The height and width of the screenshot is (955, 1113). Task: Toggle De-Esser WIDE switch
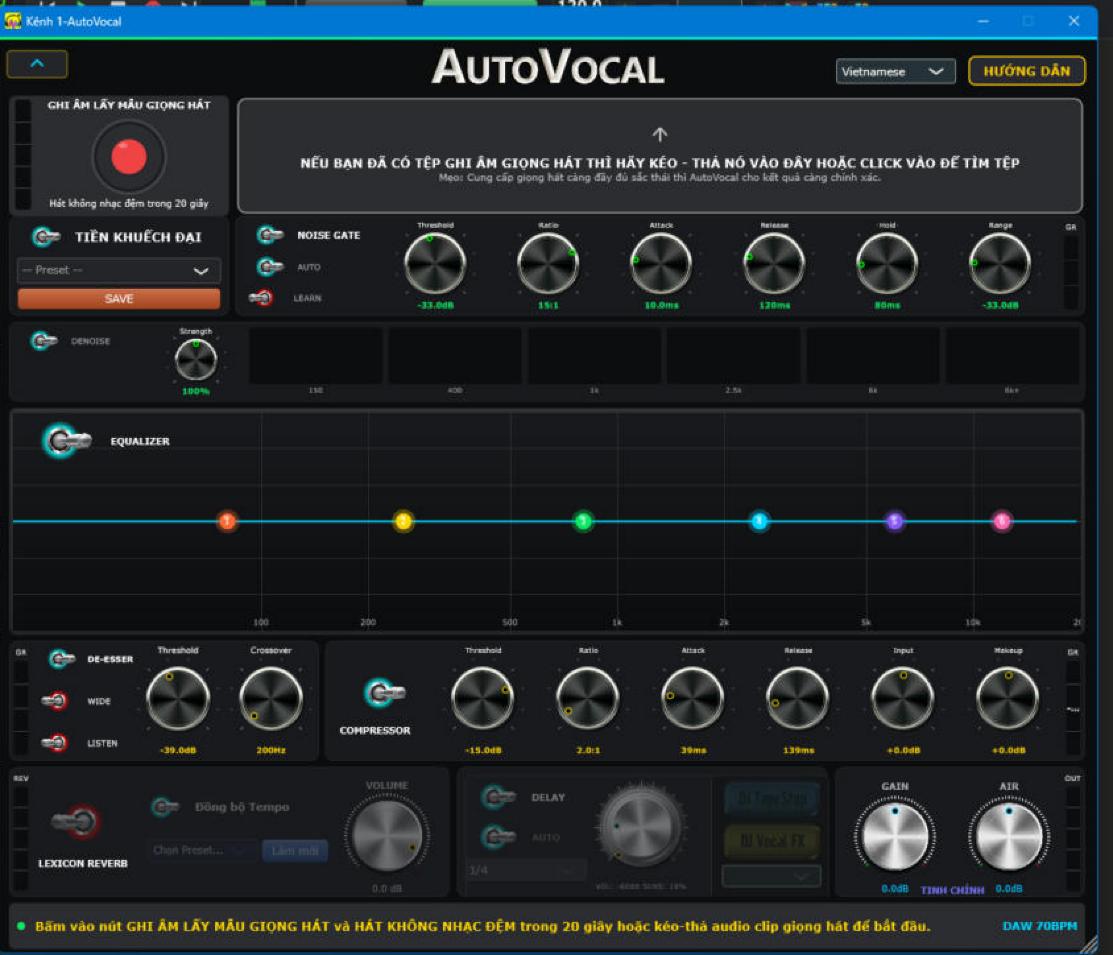pos(55,701)
